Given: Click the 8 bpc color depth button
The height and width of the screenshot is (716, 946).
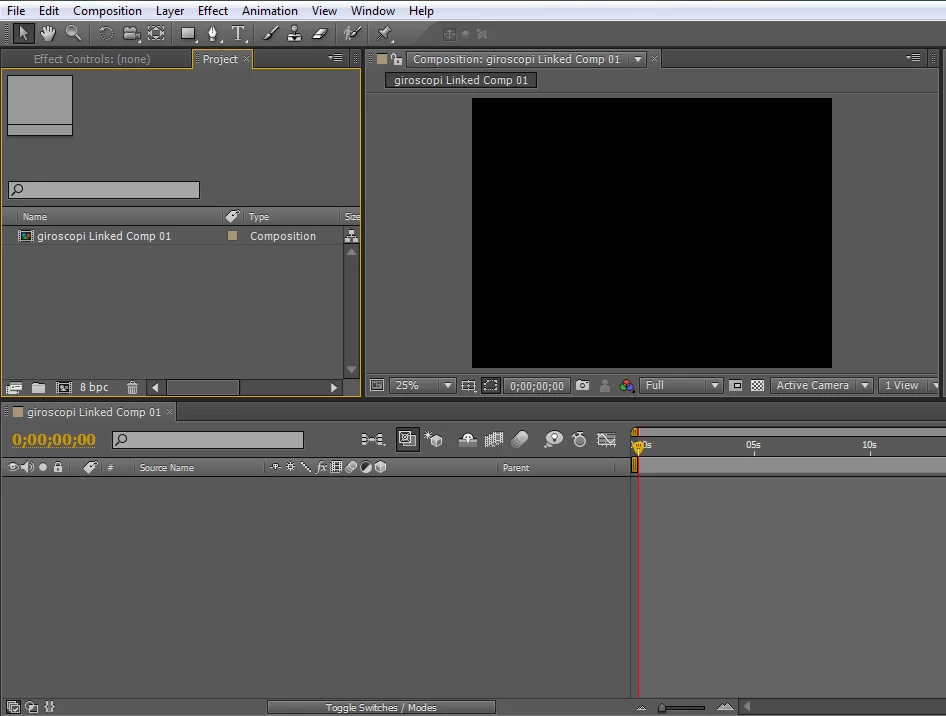Looking at the screenshot, I should click(x=94, y=387).
